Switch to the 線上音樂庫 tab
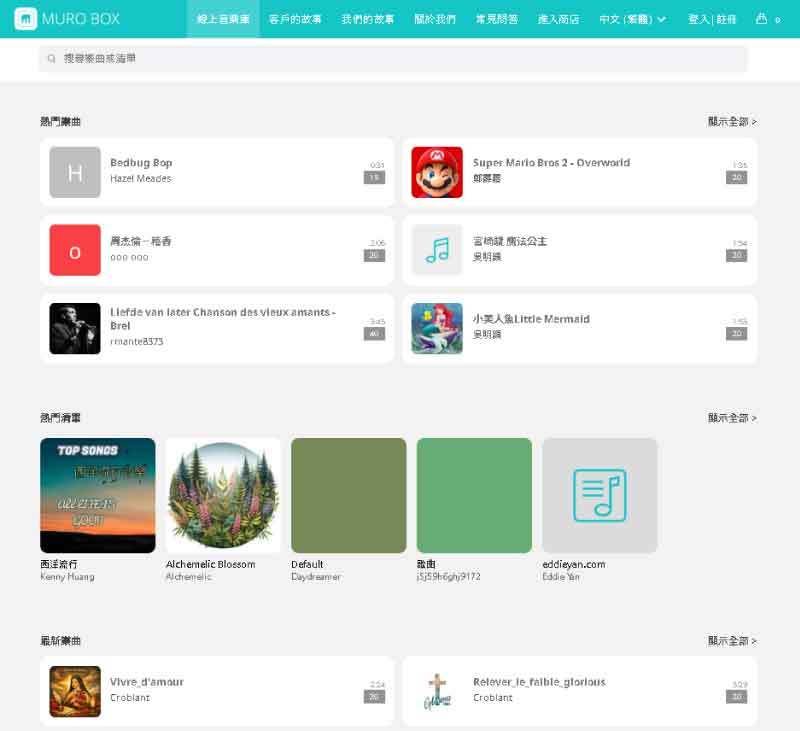This screenshot has width=800, height=731. coord(223,19)
